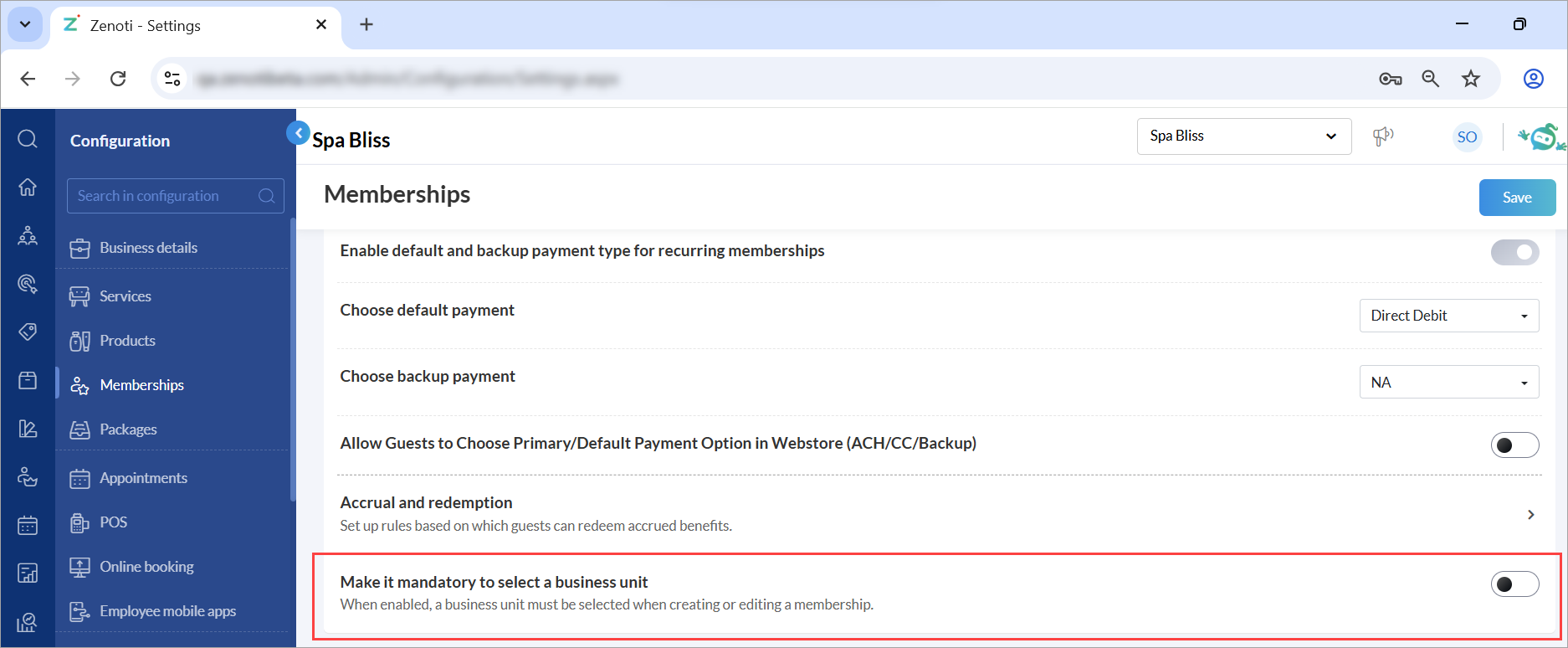The image size is (1568, 648).
Task: Expand the Accrual and redemption section
Action: (1530, 514)
